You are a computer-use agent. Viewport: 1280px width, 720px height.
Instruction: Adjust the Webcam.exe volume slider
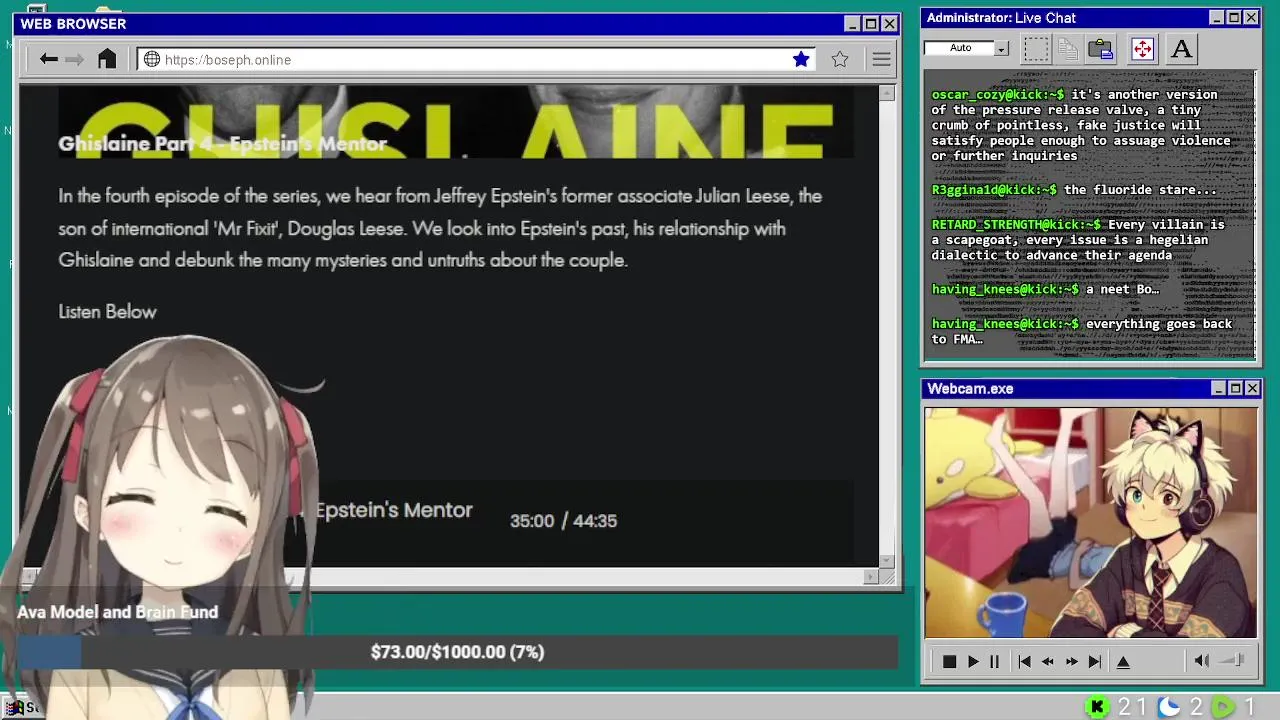pyautogui.click(x=1234, y=661)
